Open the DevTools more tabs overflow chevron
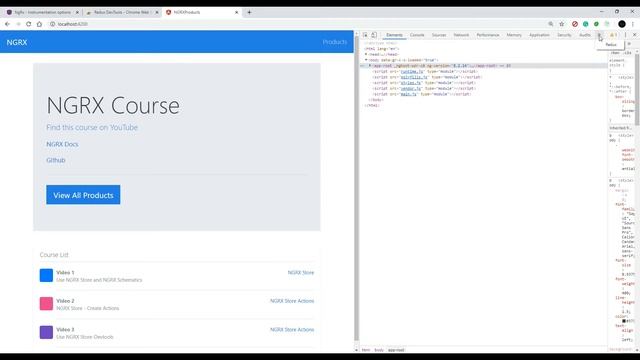Viewport: 640px width, 360px height. point(599,35)
